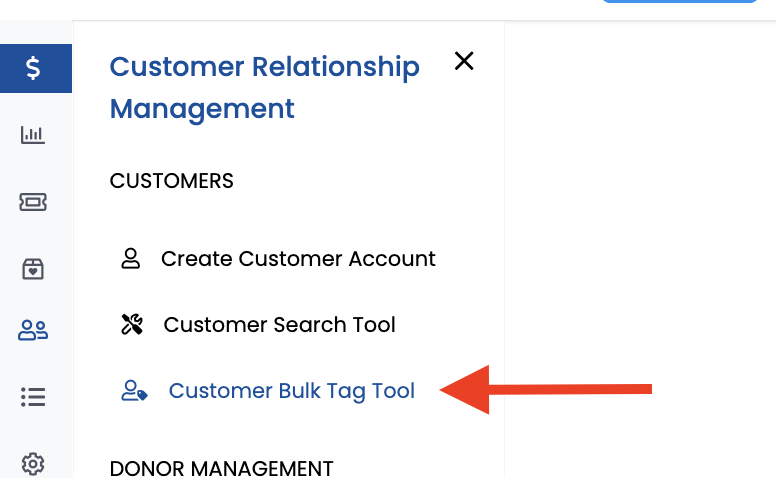
Task: Click the DONOR MANAGEMENT section header
Action: click(x=221, y=469)
